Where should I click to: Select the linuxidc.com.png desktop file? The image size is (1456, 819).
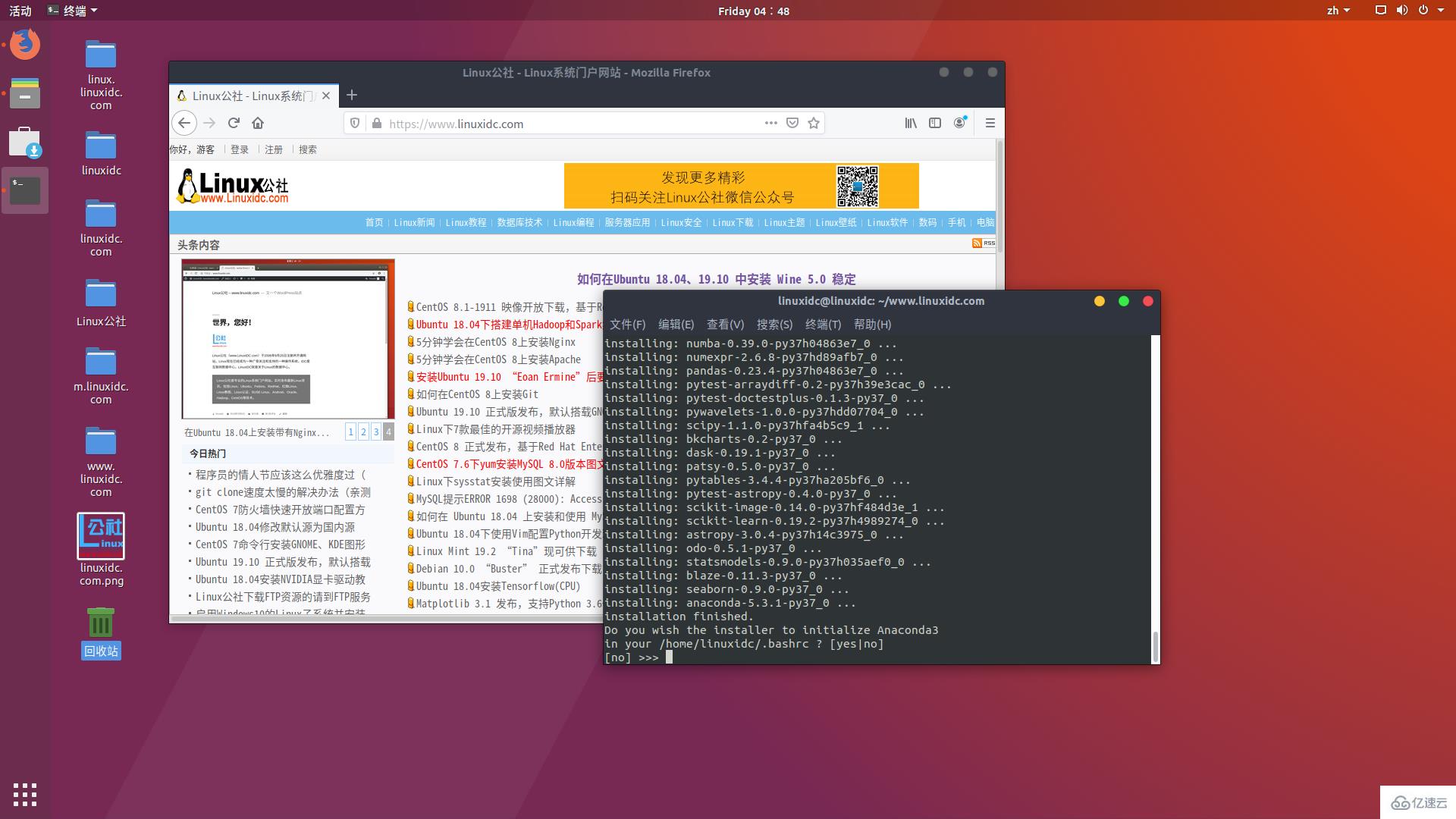point(101,550)
